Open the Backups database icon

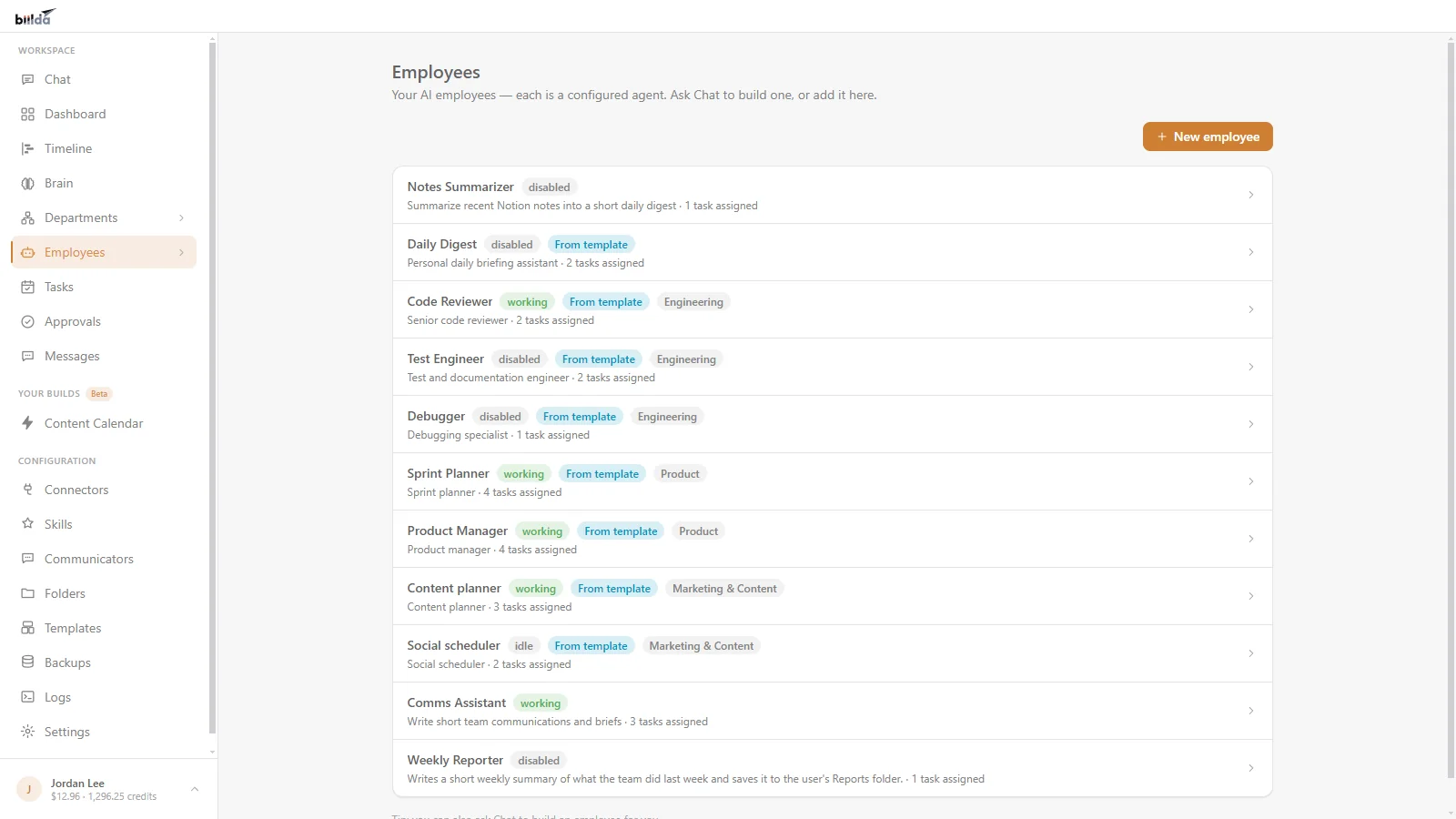[x=27, y=662]
